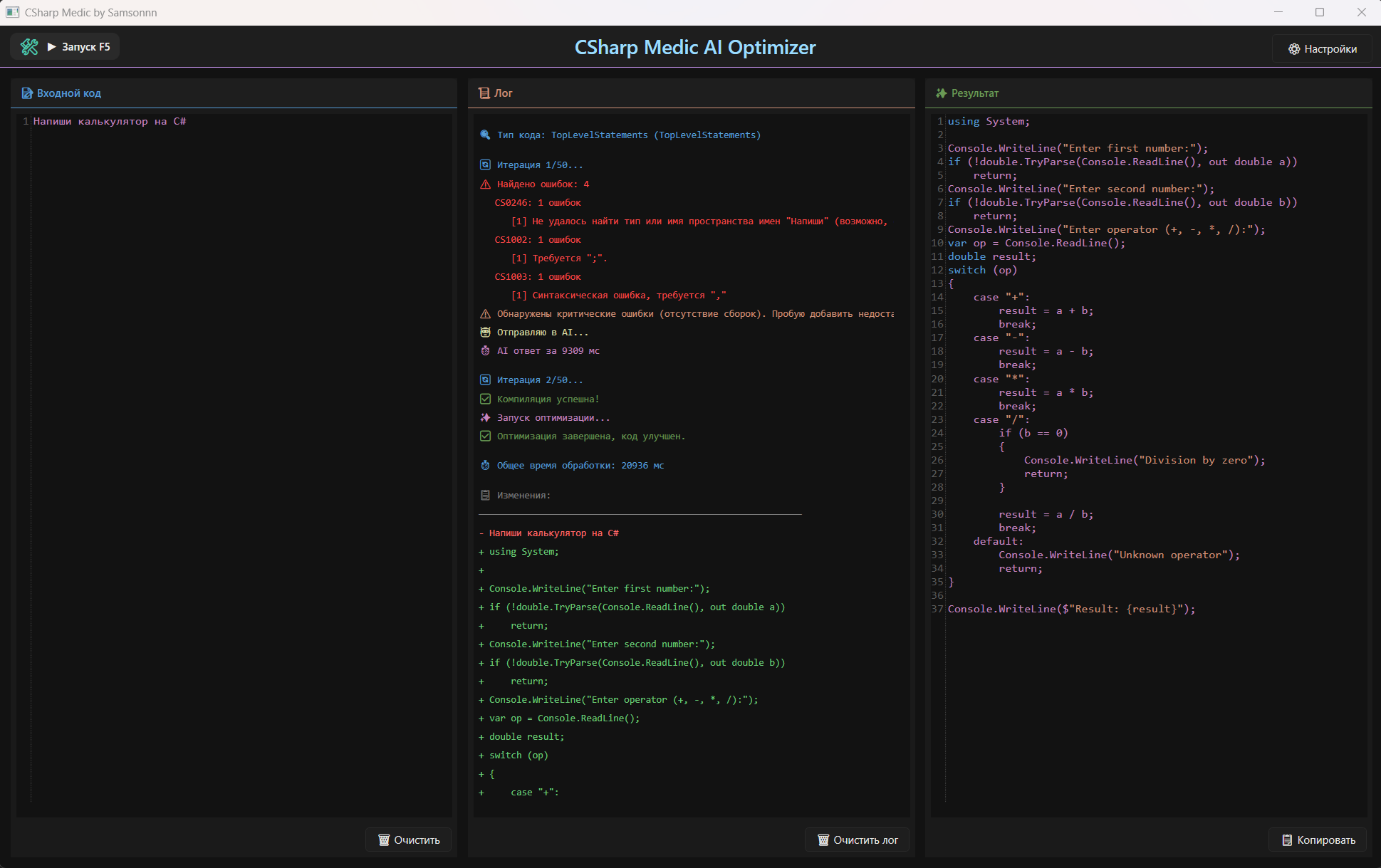Click the Входной код panel icon
The image size is (1381, 868).
pos(27,93)
